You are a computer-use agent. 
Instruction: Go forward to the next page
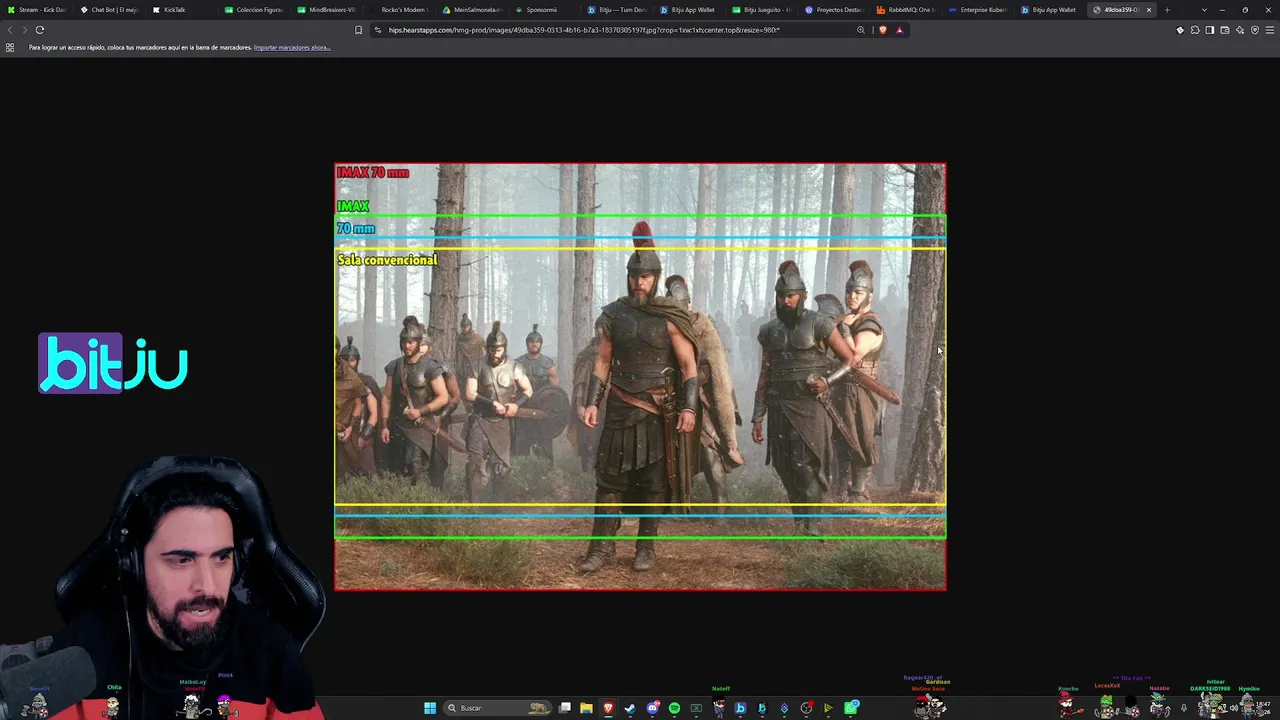(x=24, y=30)
